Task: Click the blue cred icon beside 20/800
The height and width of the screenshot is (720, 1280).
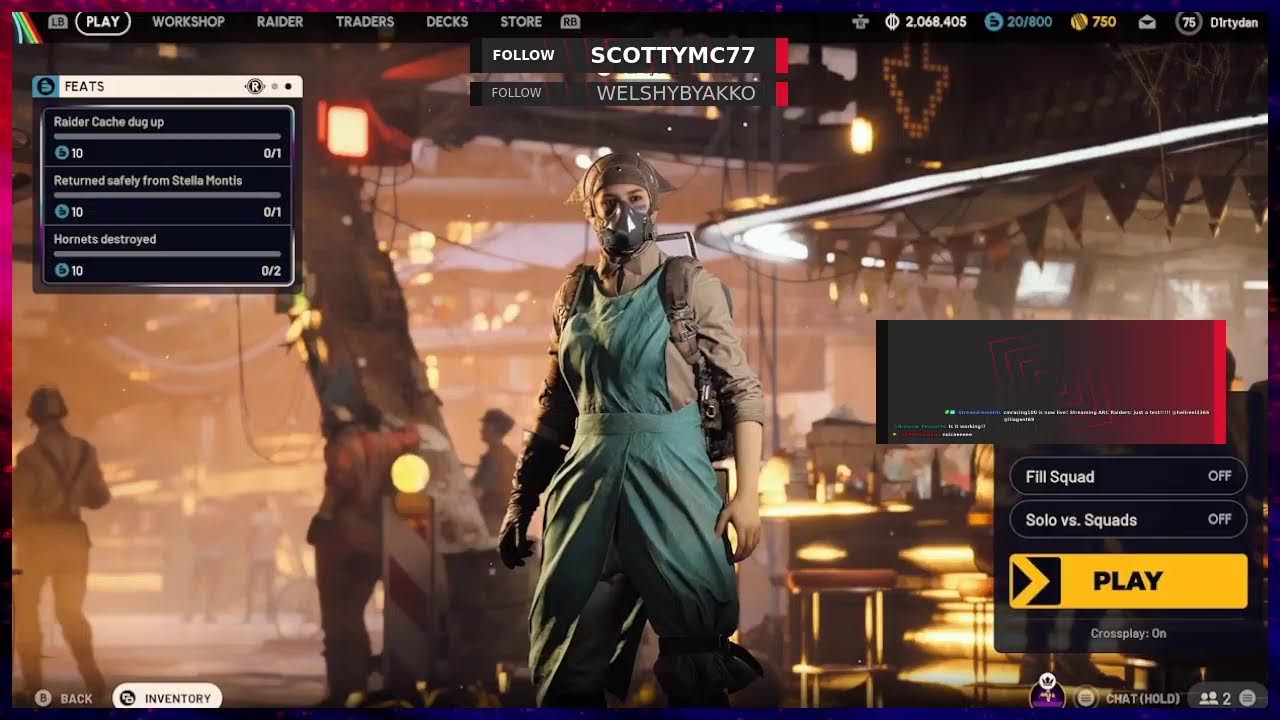Action: tap(993, 21)
